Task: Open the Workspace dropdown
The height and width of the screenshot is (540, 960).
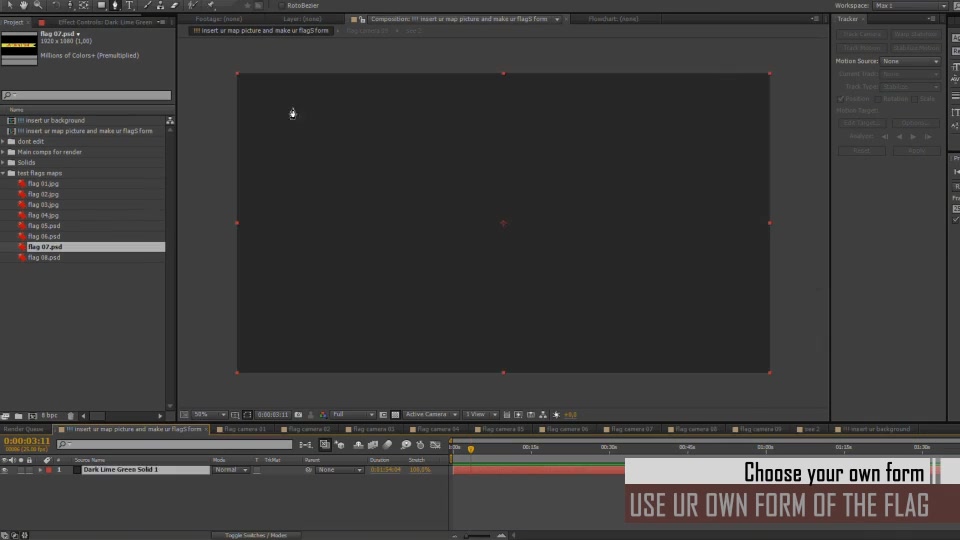Action: click(910, 6)
